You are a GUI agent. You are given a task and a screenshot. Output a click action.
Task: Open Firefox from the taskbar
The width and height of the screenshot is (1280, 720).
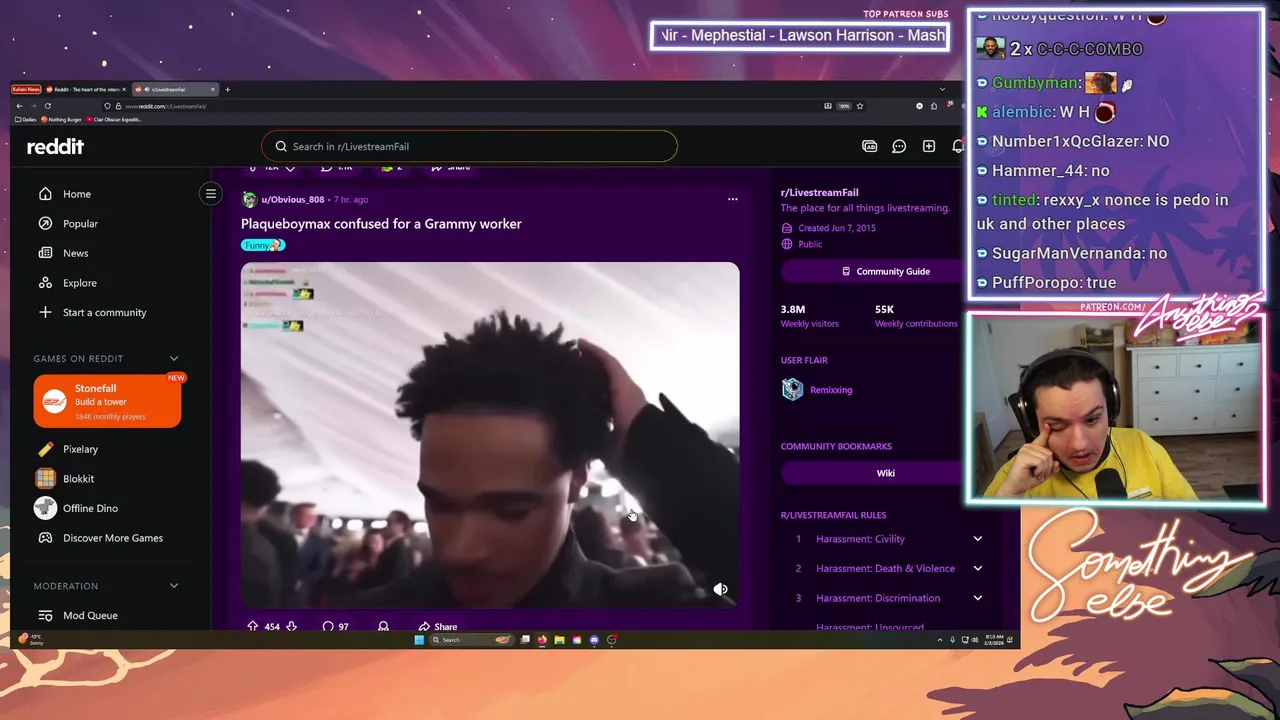pos(542,640)
